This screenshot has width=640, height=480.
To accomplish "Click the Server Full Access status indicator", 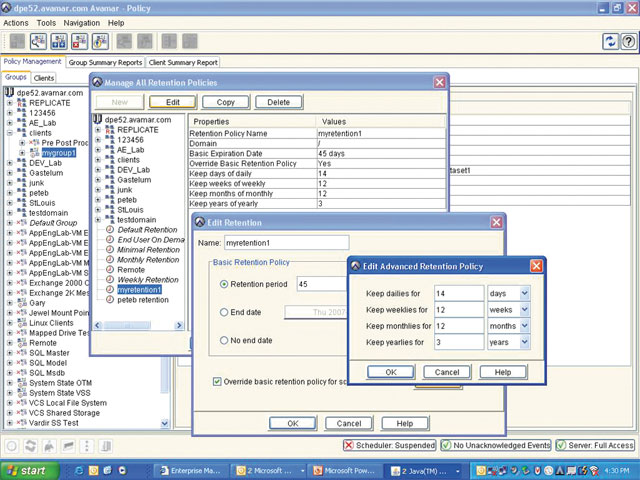I will pyautogui.click(x=596, y=445).
